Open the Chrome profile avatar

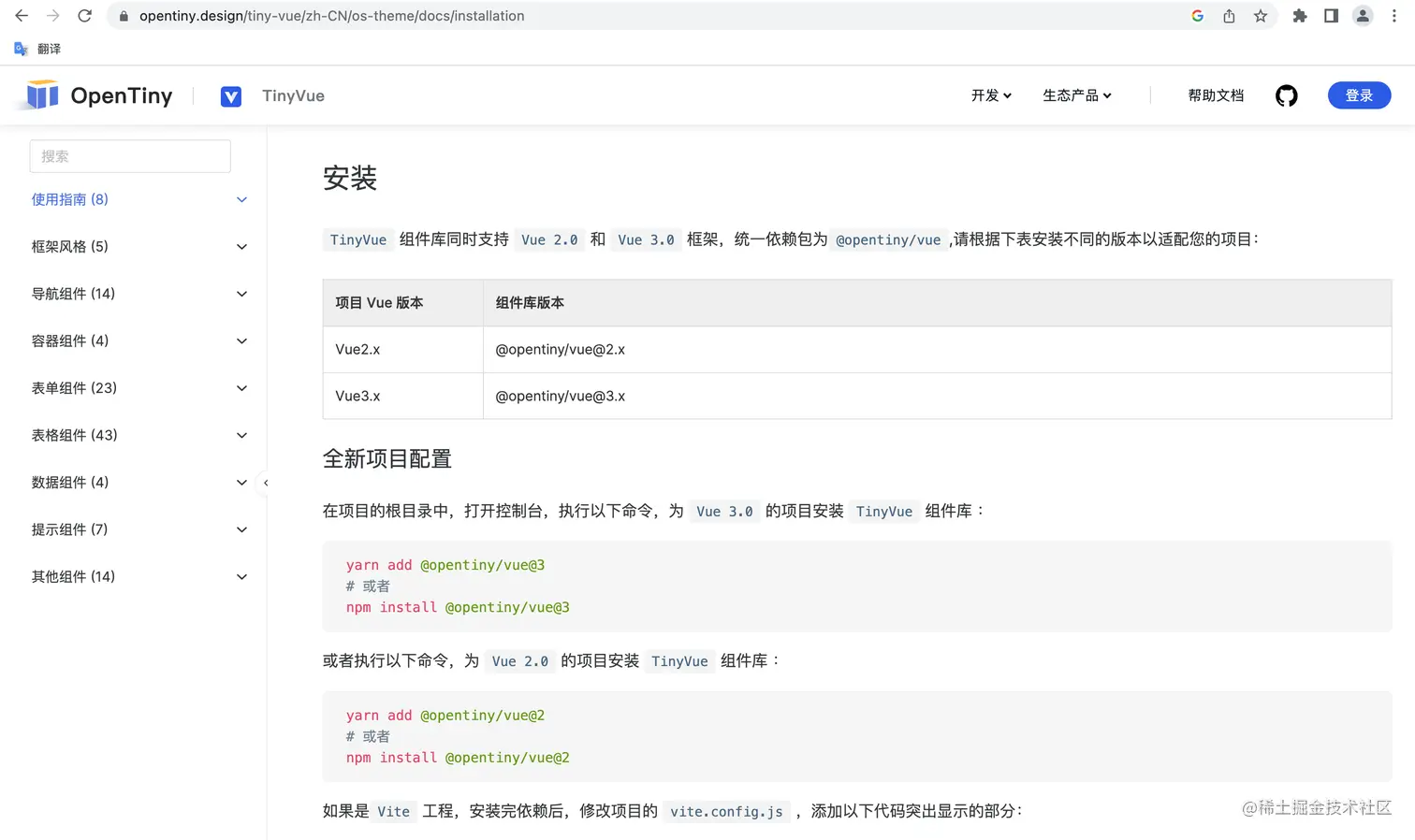1363,16
